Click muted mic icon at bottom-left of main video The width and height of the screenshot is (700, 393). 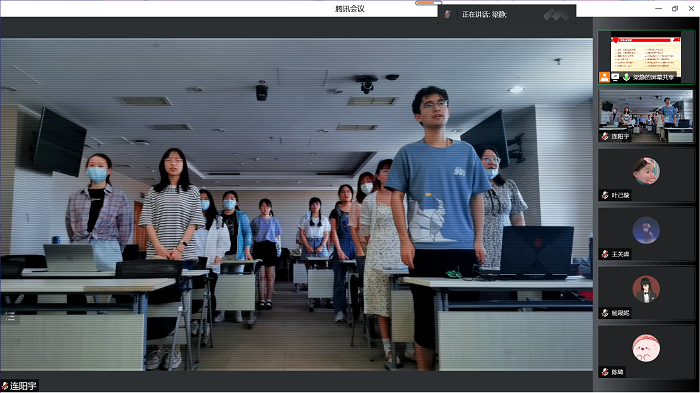coord(5,386)
